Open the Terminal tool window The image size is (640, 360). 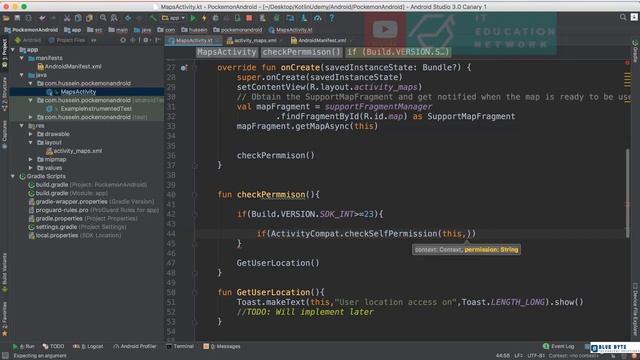point(180,347)
